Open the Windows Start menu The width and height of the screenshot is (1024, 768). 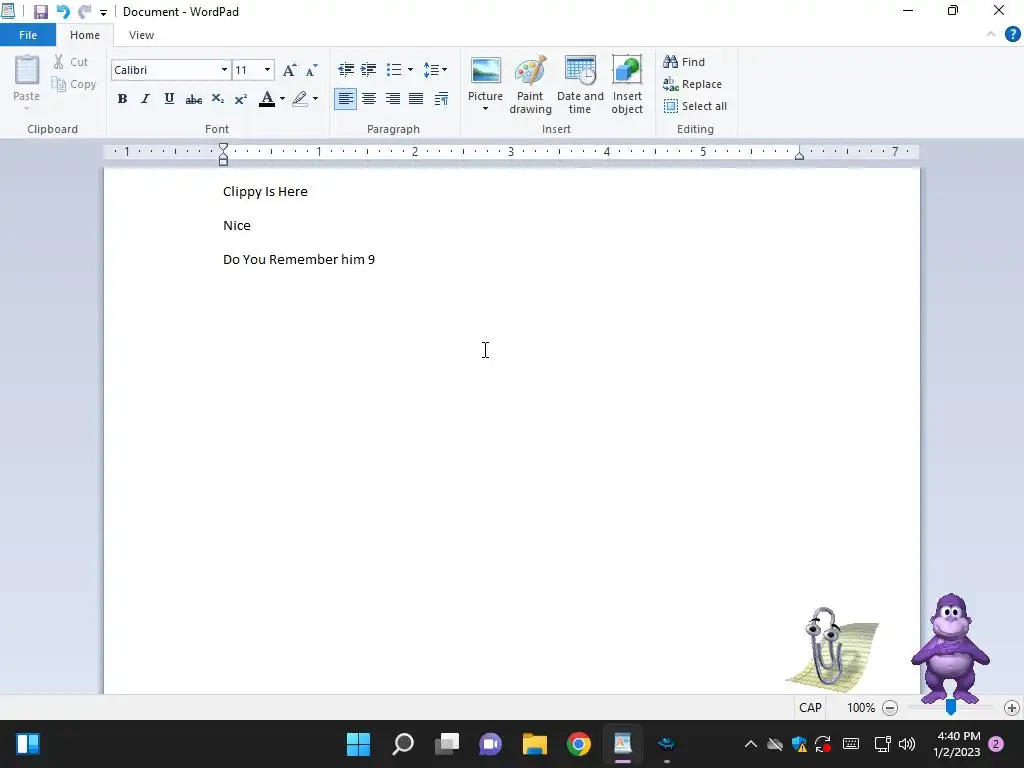click(x=358, y=744)
